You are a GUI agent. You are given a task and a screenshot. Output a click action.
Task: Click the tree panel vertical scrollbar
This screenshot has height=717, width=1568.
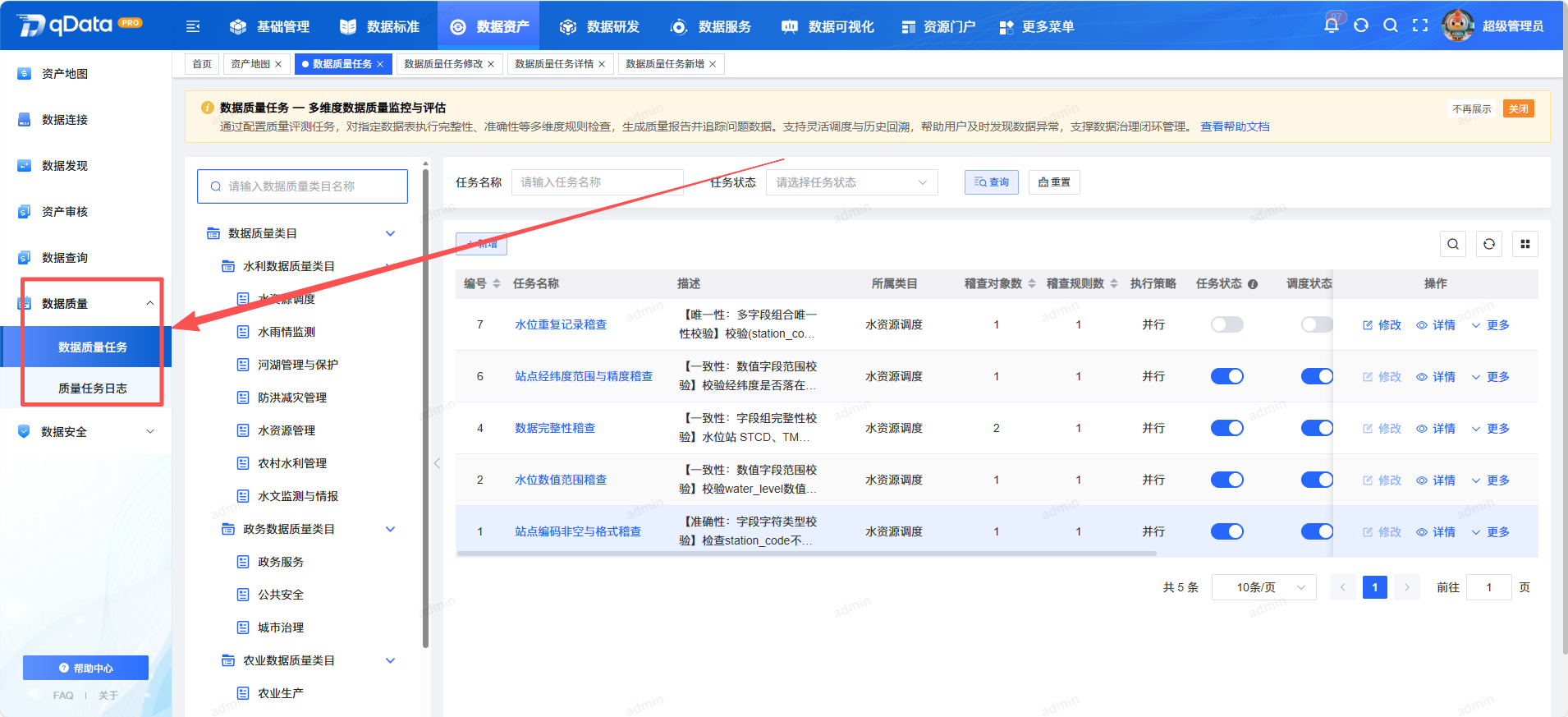425,408
